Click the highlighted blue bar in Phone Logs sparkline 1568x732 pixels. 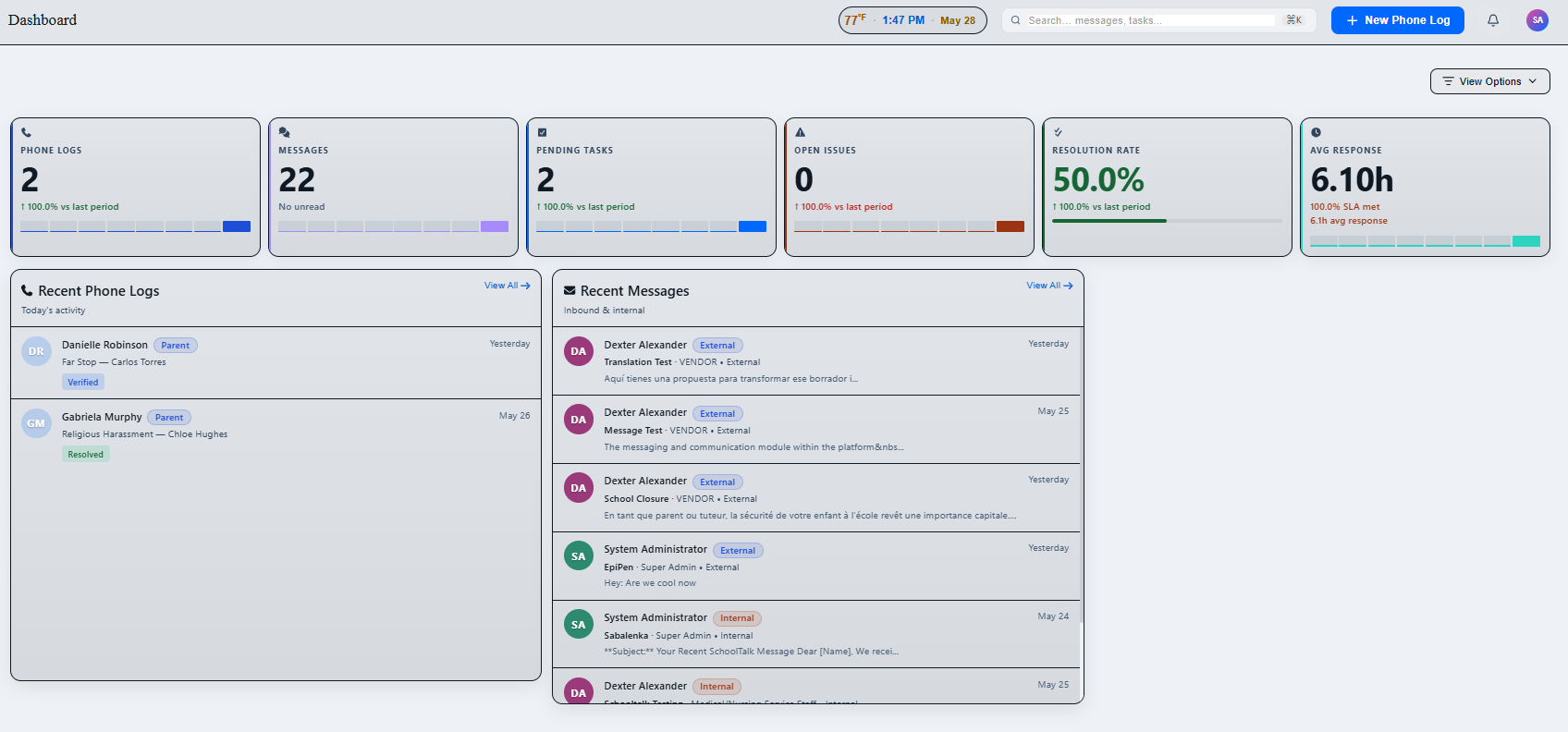237,226
